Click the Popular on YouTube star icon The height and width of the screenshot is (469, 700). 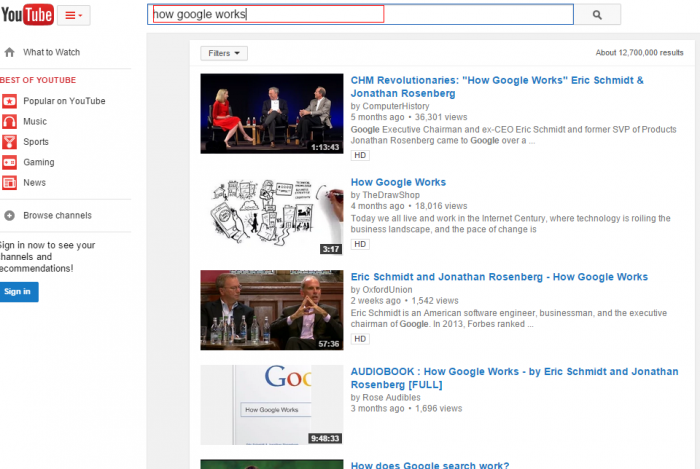(x=9, y=101)
